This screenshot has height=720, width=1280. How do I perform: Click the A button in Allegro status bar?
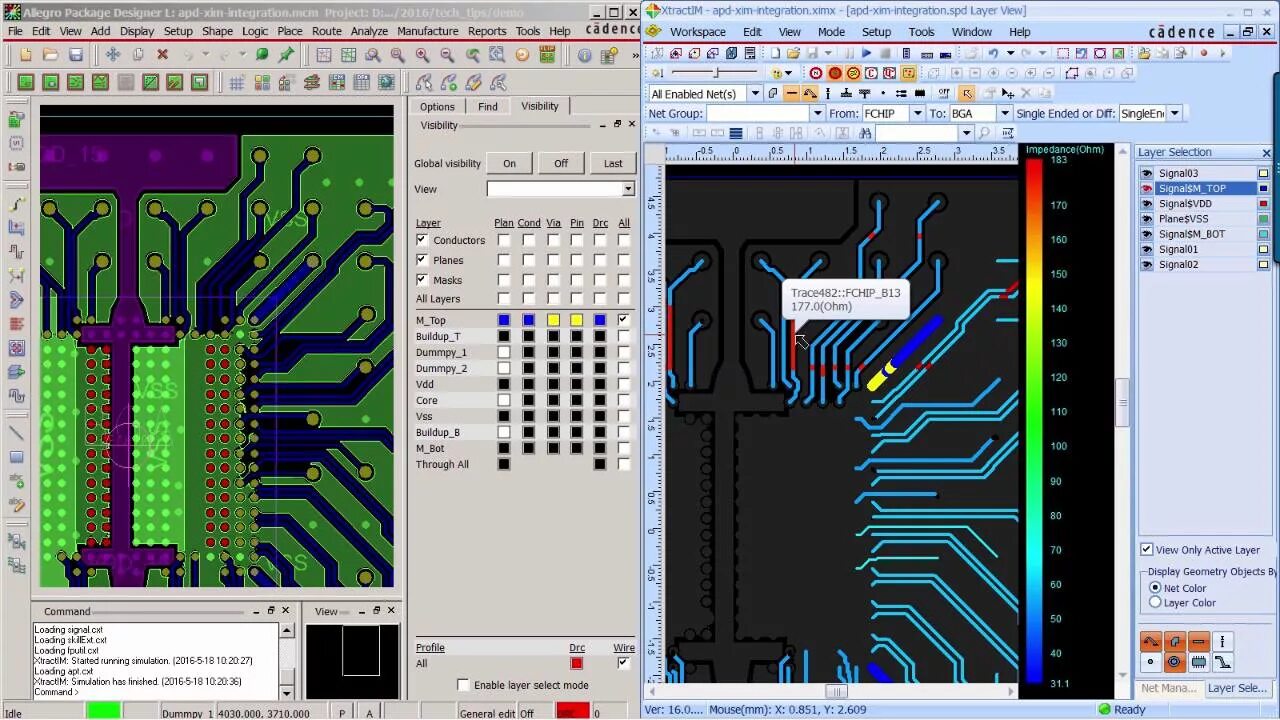click(369, 712)
